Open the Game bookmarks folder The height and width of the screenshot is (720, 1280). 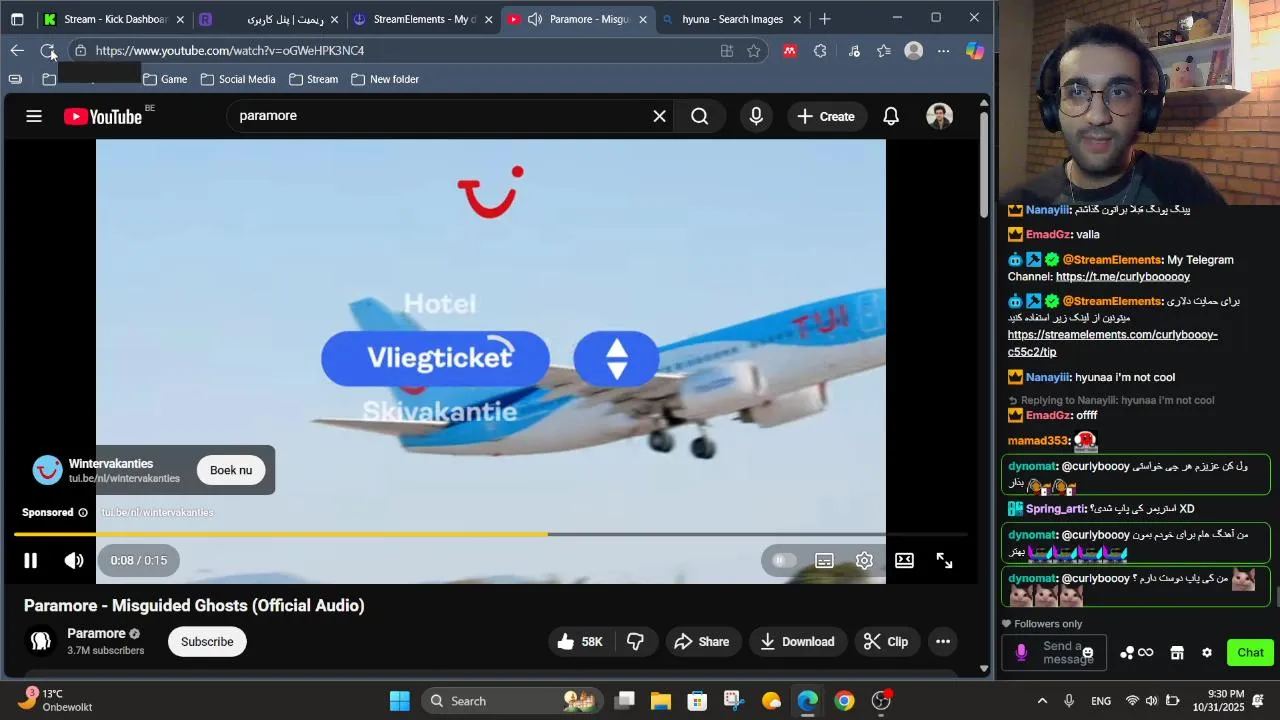(x=165, y=79)
